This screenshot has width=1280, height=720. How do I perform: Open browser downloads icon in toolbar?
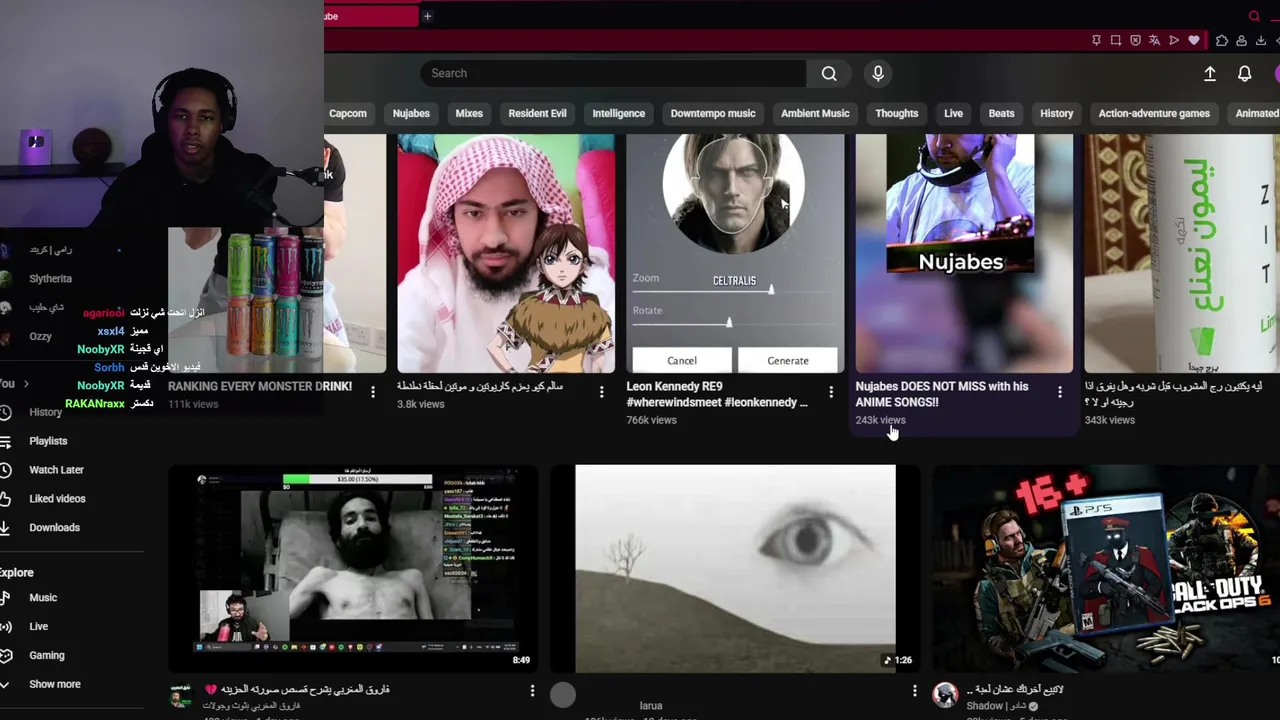[1261, 41]
